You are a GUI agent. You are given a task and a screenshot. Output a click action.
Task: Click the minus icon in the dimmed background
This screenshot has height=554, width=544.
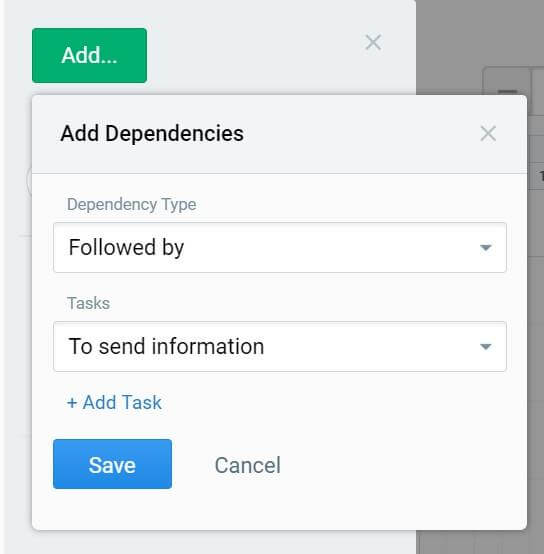pos(507,91)
